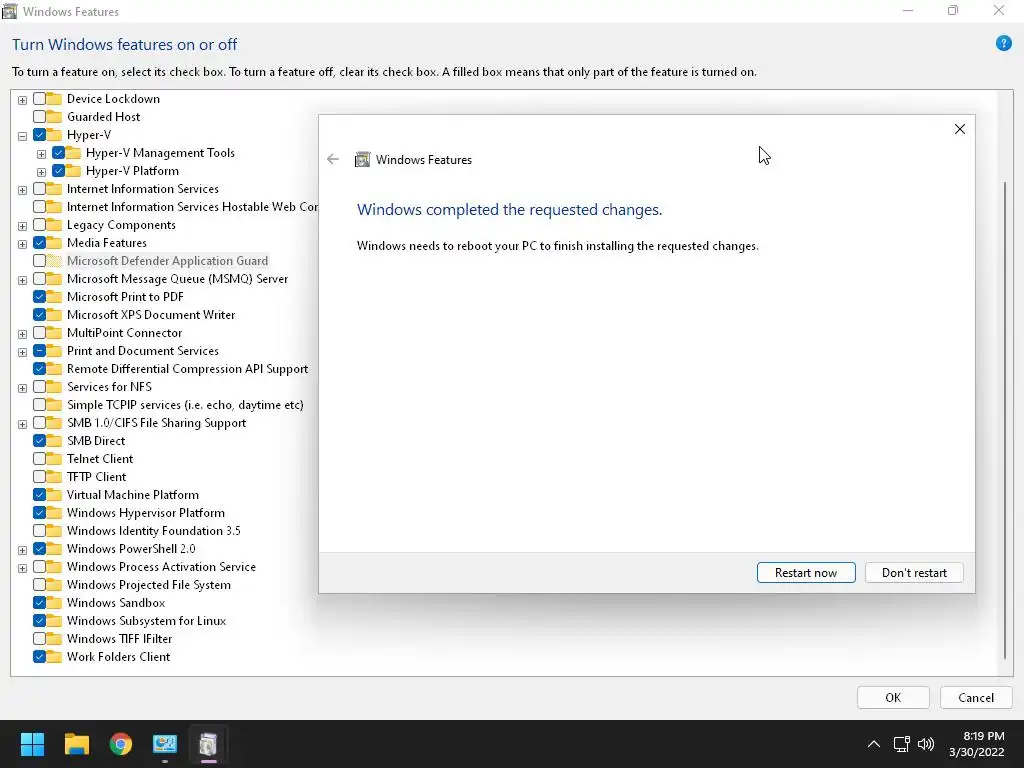The height and width of the screenshot is (768, 1024).
Task: Select Remote Differential Compression API Support text
Action: 187,368
